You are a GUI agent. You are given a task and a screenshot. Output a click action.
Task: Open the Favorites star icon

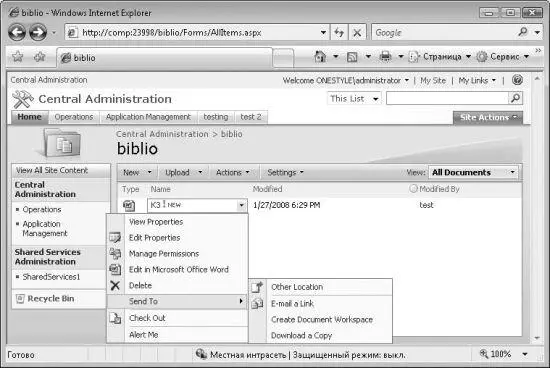[18, 56]
